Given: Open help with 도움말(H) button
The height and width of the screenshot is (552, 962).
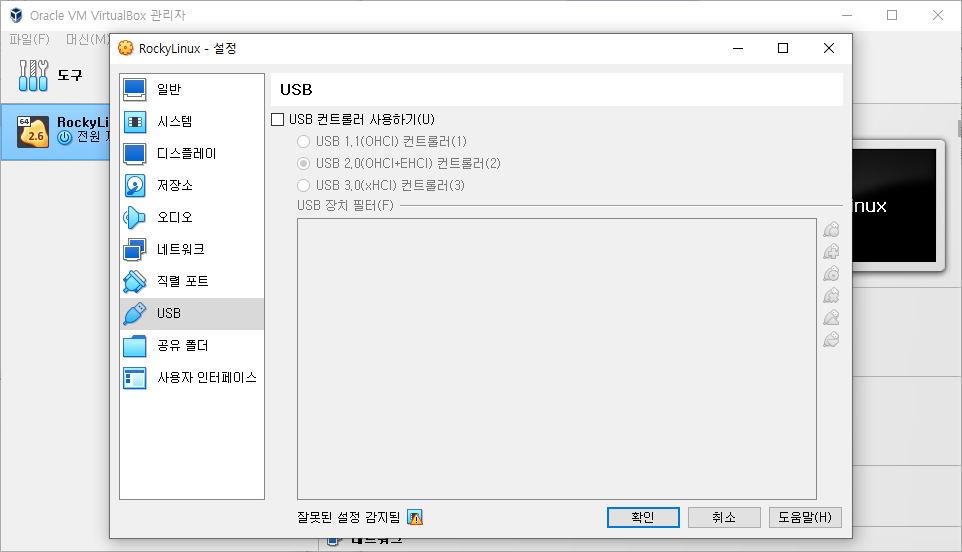Looking at the screenshot, I should 805,517.
